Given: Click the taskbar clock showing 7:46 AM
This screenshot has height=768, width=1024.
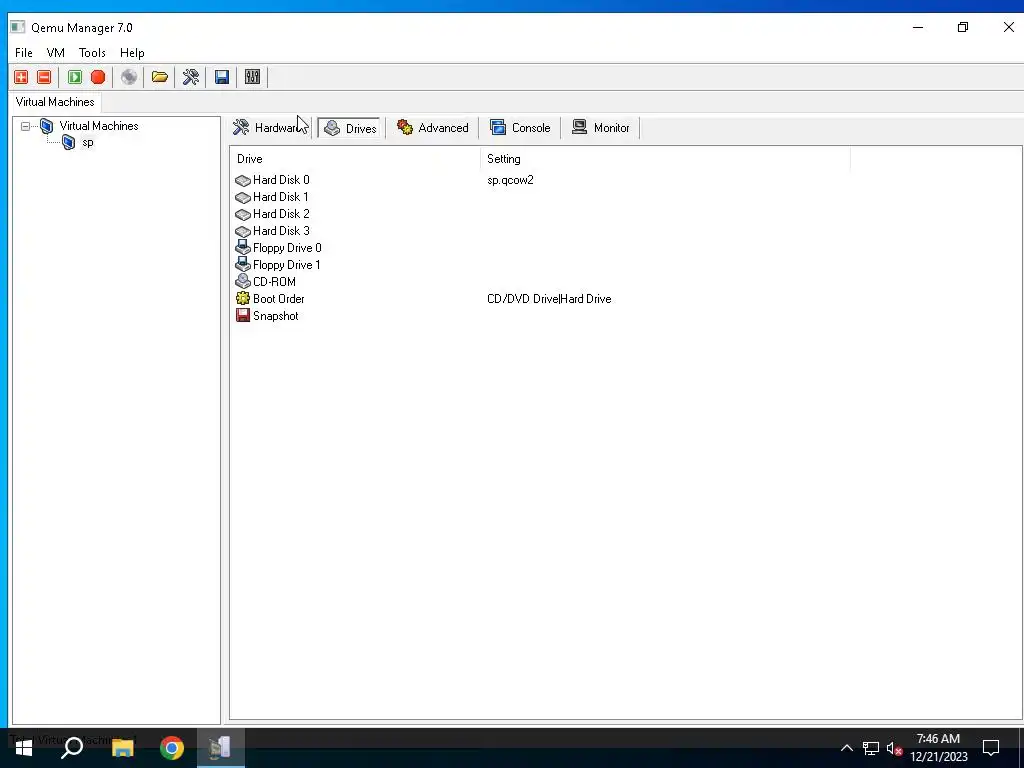Looking at the screenshot, I should [938, 748].
